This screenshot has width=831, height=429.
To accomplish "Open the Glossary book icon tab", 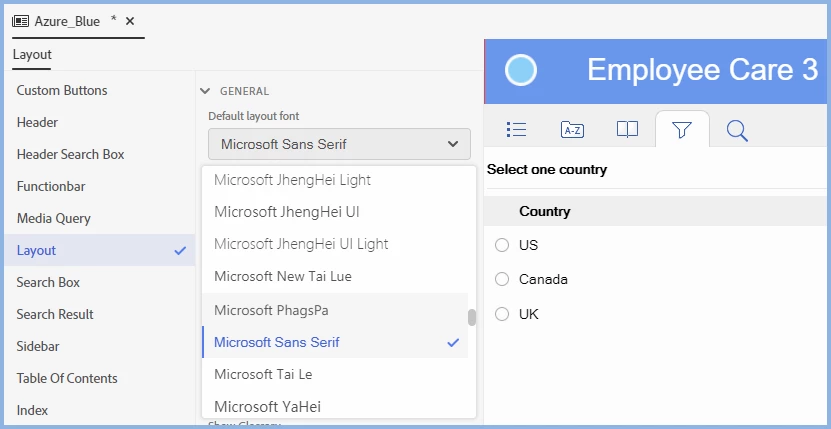I will point(627,129).
